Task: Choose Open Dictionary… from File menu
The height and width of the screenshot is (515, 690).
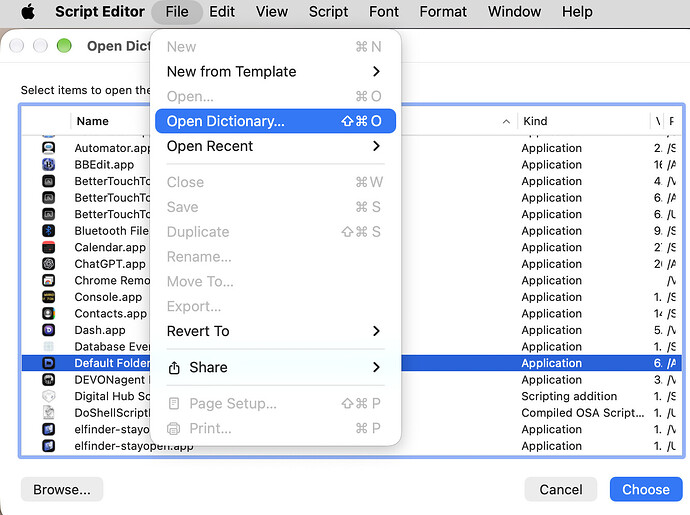Action: click(x=275, y=121)
